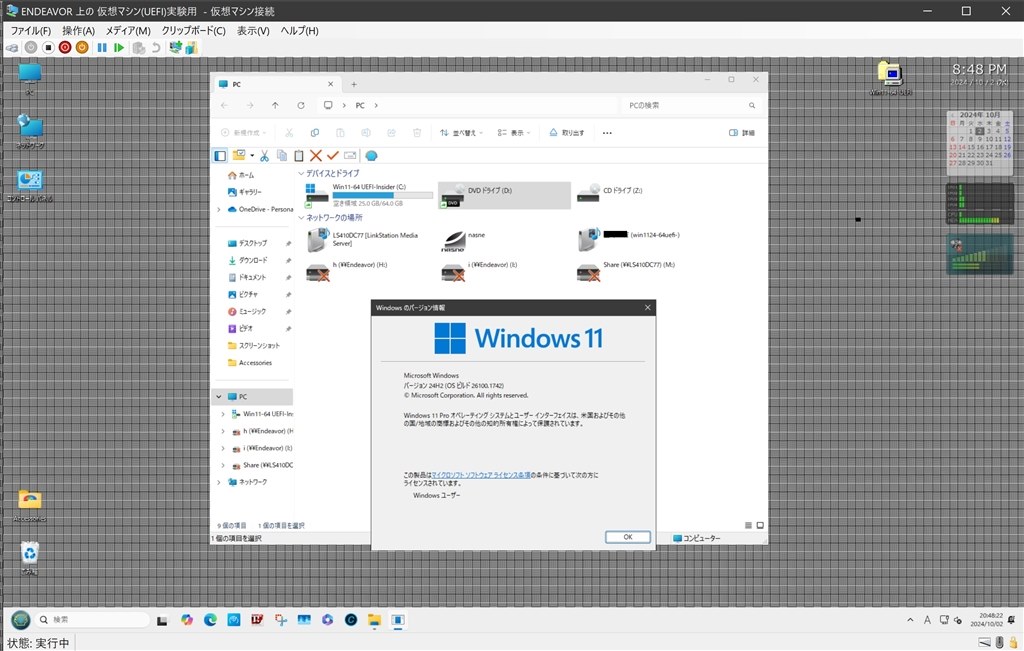Click the マイクロソフト ソフトウェア ライセンス条項 link
The height and width of the screenshot is (651, 1024).
pos(481,475)
